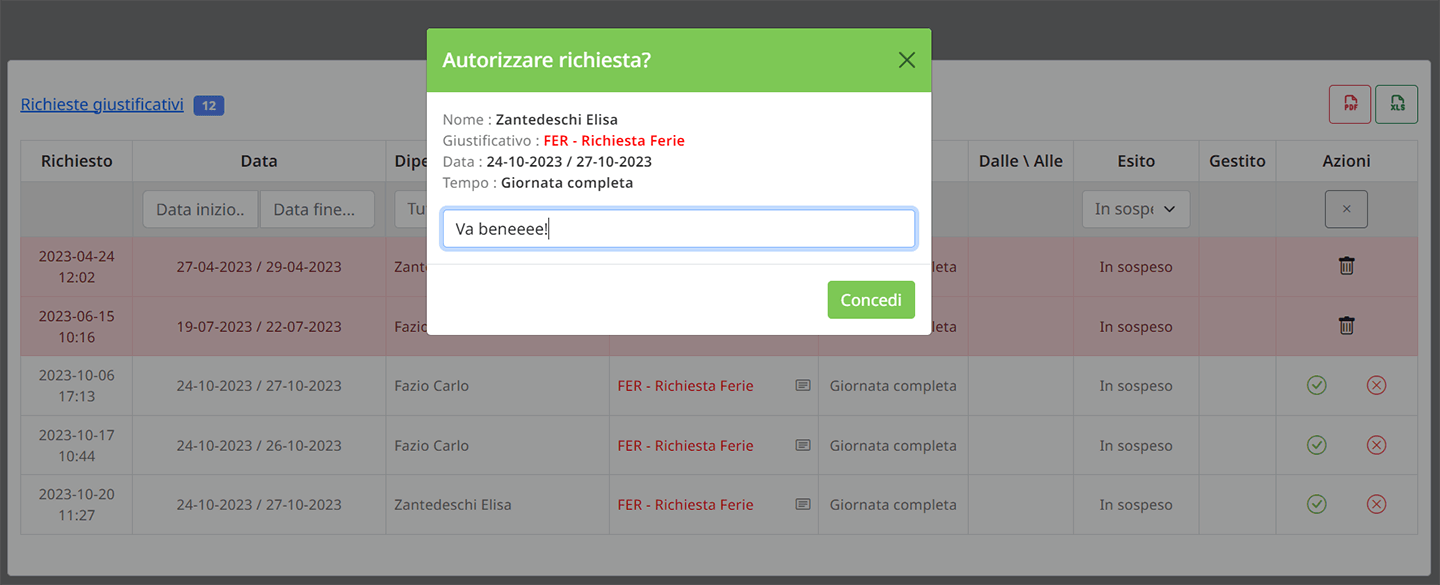Open the Richieste giustificativi link
The image size is (1440, 585).
click(102, 104)
